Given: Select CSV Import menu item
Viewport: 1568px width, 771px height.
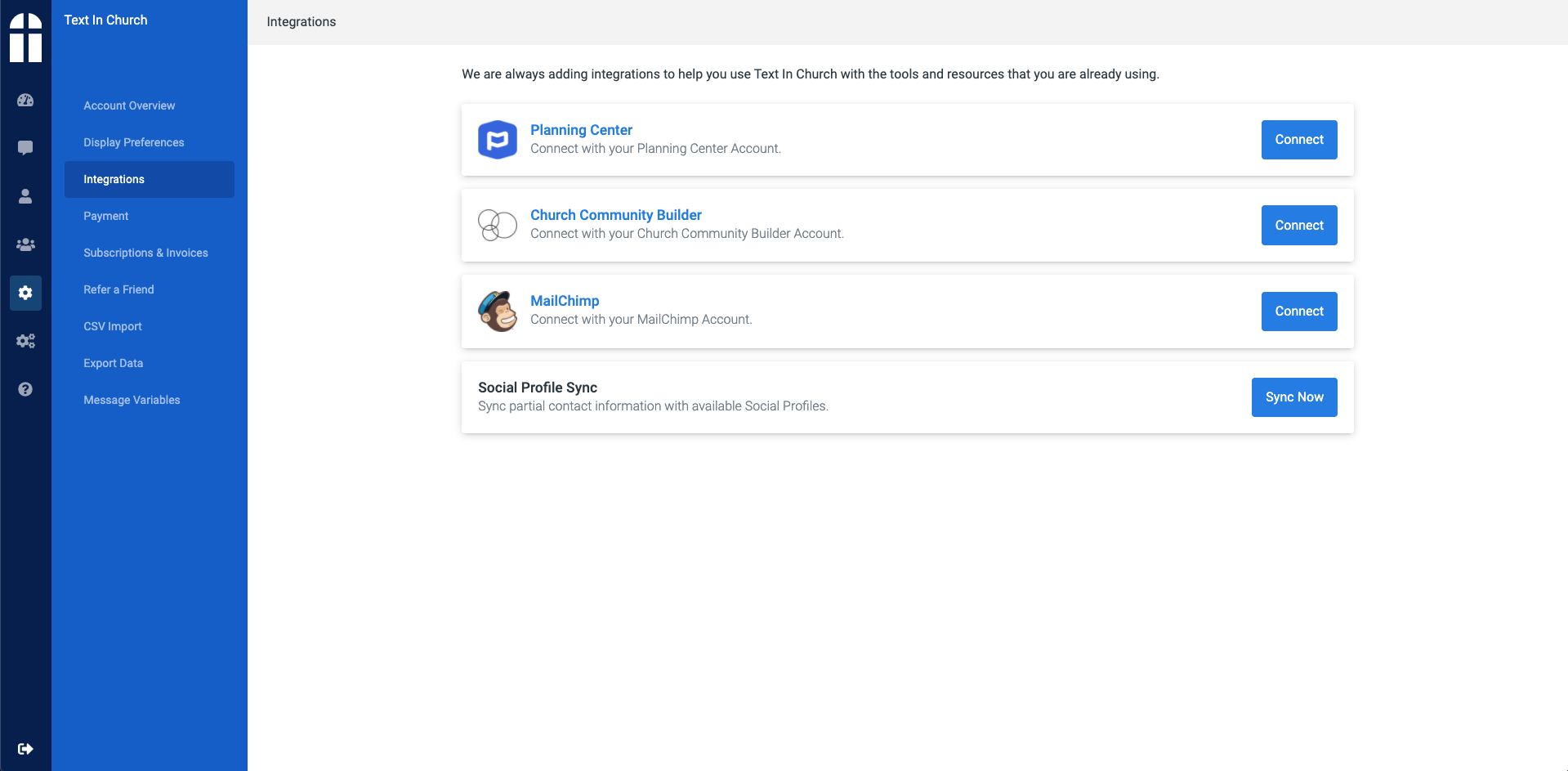Looking at the screenshot, I should (x=113, y=326).
